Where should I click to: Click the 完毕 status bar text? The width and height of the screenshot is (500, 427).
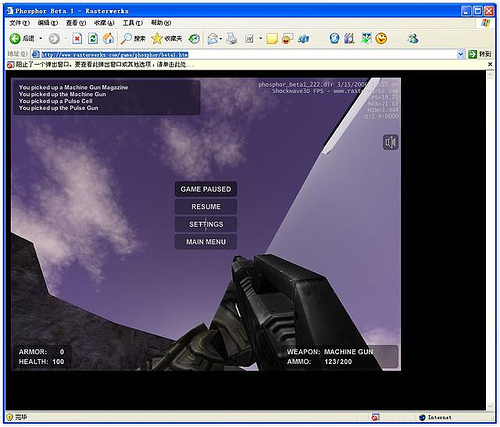(21, 417)
